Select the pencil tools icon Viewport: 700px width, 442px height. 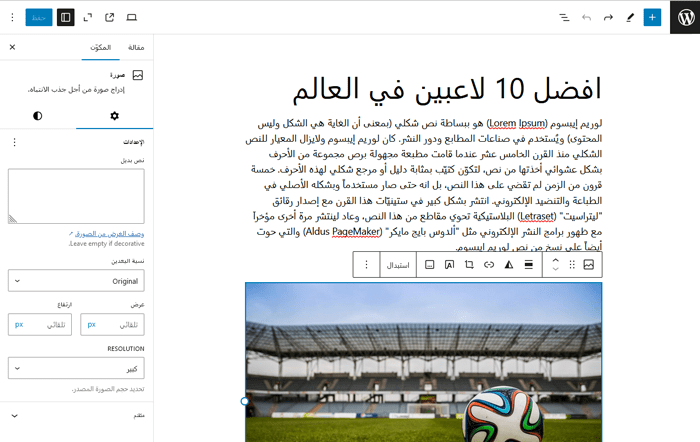click(630, 17)
